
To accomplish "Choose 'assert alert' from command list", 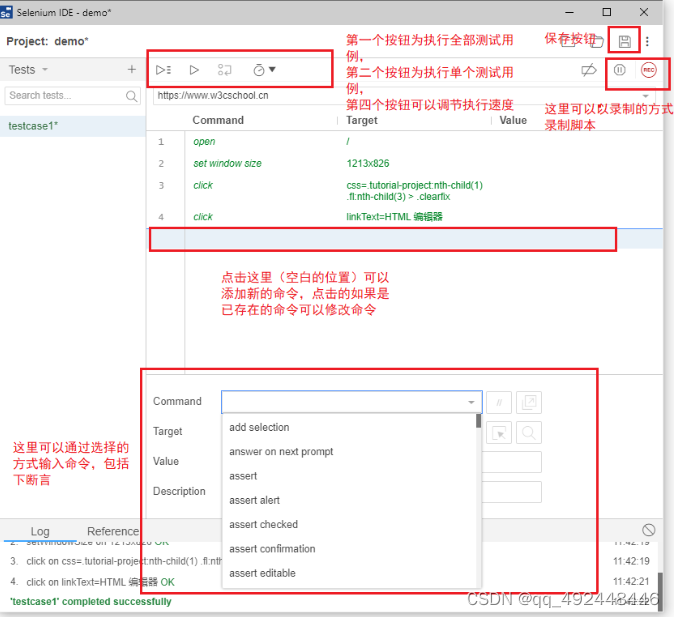I will tap(349, 500).
